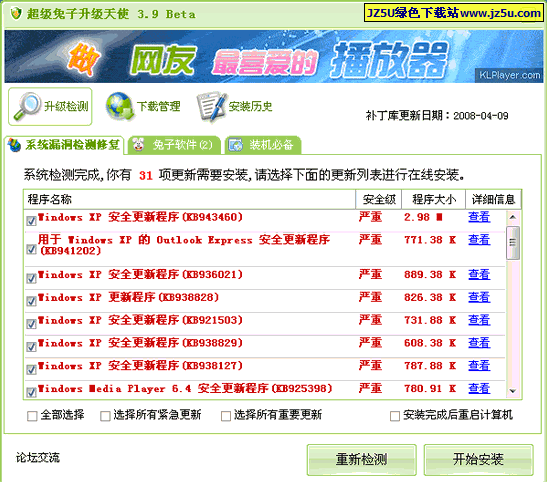Click the 重新检测 button
The image size is (547, 482).
click(x=361, y=460)
